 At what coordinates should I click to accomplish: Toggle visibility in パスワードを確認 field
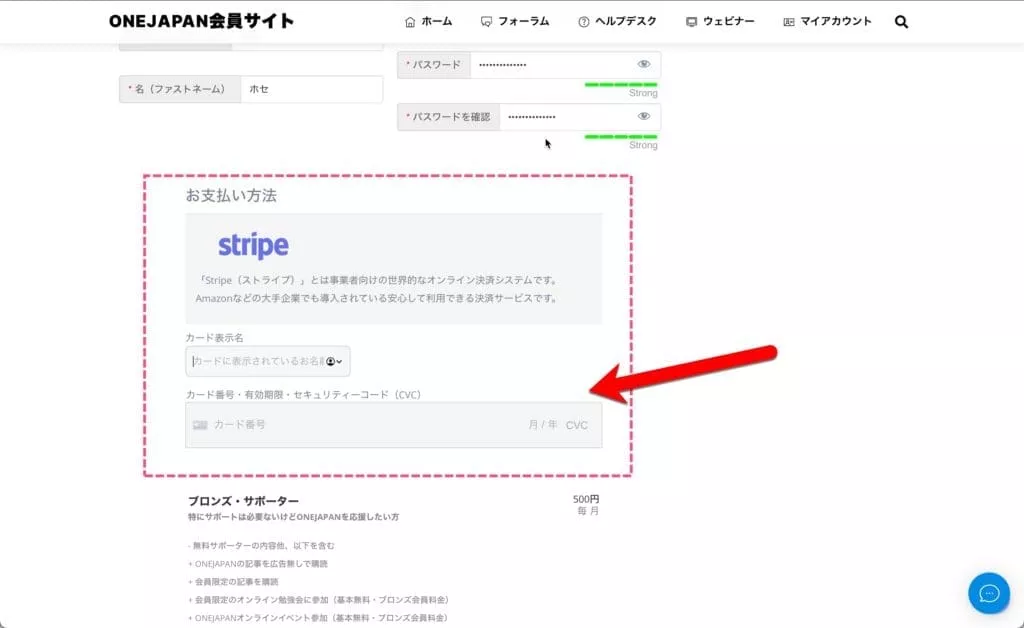pos(644,117)
